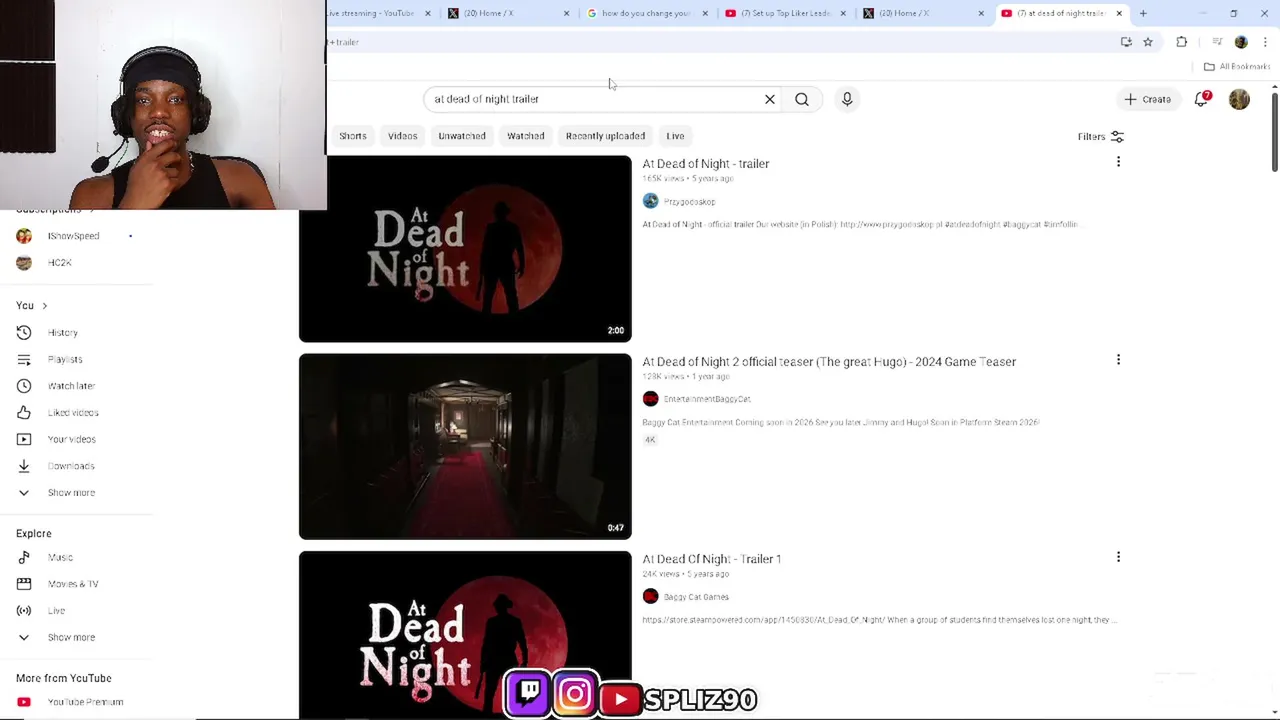Open the search Filters panel

[x=1101, y=137]
